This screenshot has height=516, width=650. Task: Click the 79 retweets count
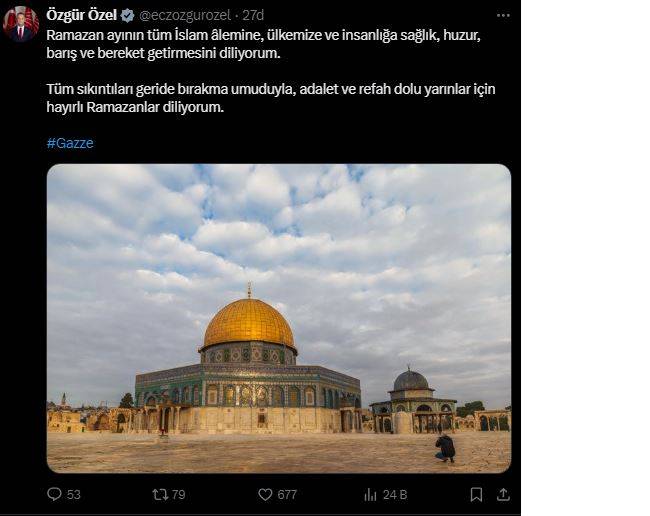178,494
